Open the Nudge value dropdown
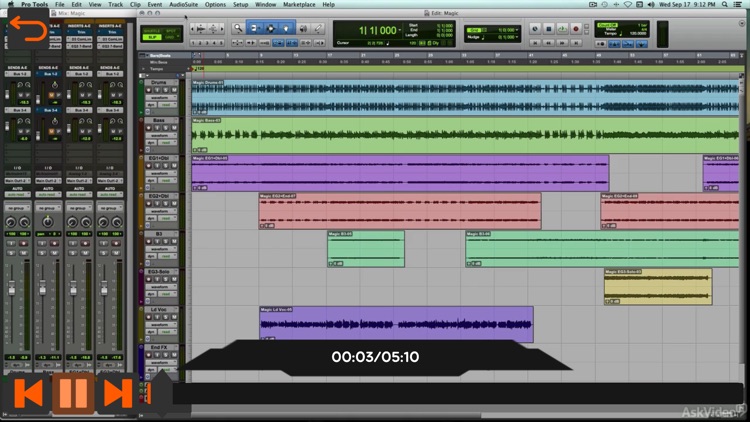This screenshot has height=422, width=750. 517,37
